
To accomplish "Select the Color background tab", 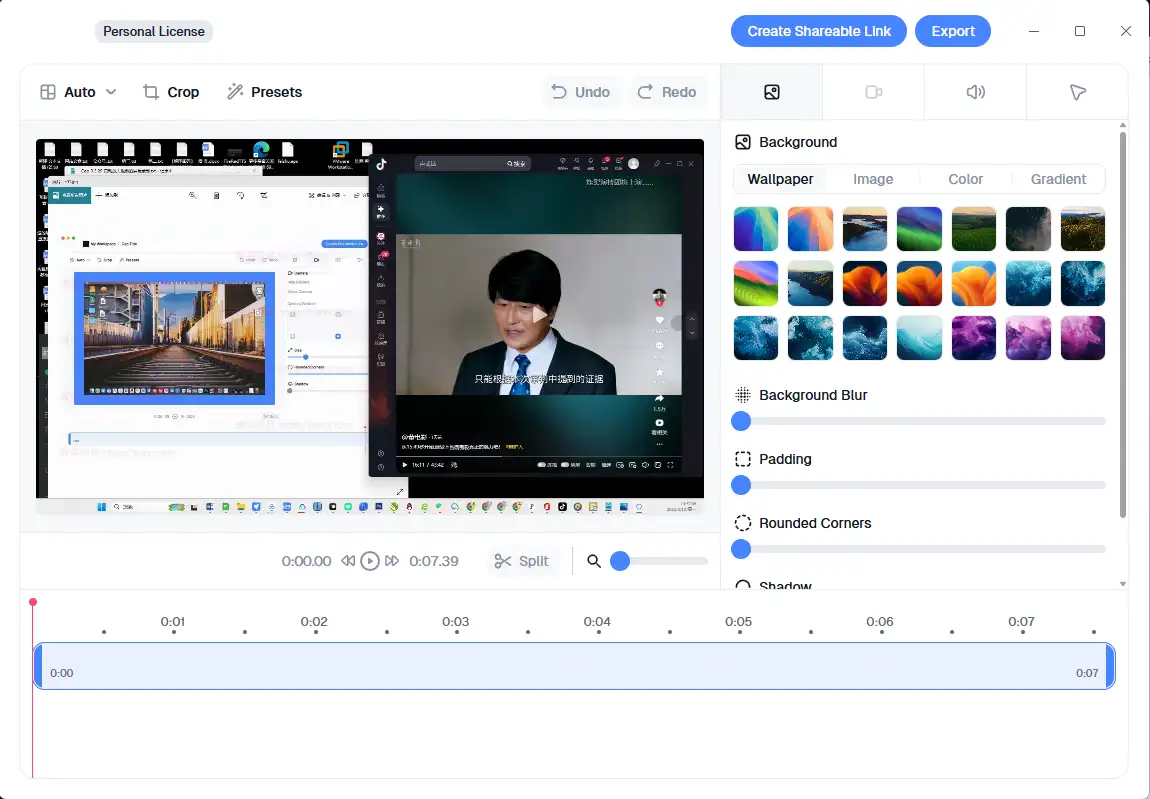I will pyautogui.click(x=965, y=179).
